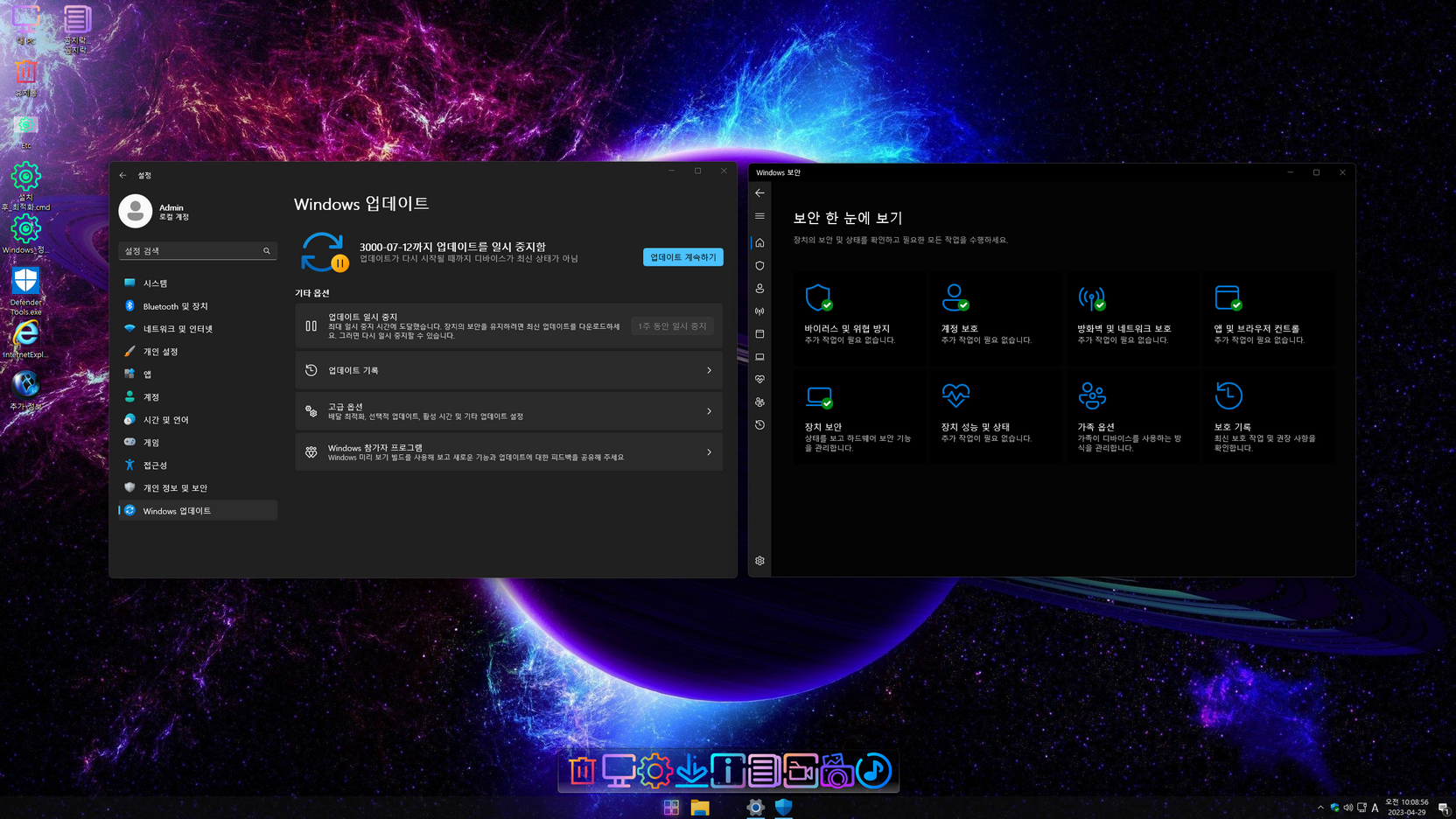
Task: Expand 업데이트 기록 row
Action: pyautogui.click(x=508, y=371)
